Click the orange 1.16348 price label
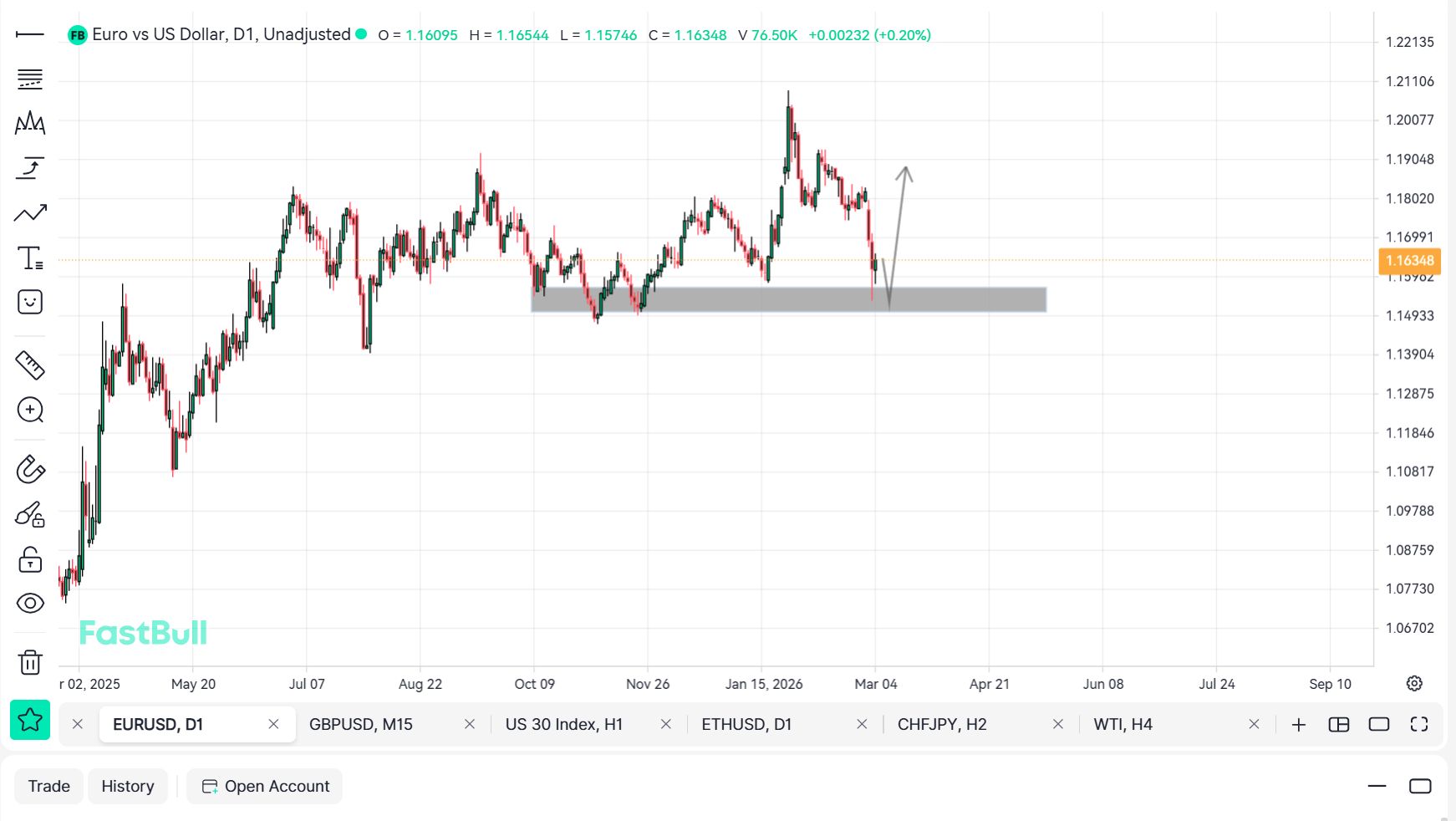This screenshot has height=821, width=1456. (1409, 261)
